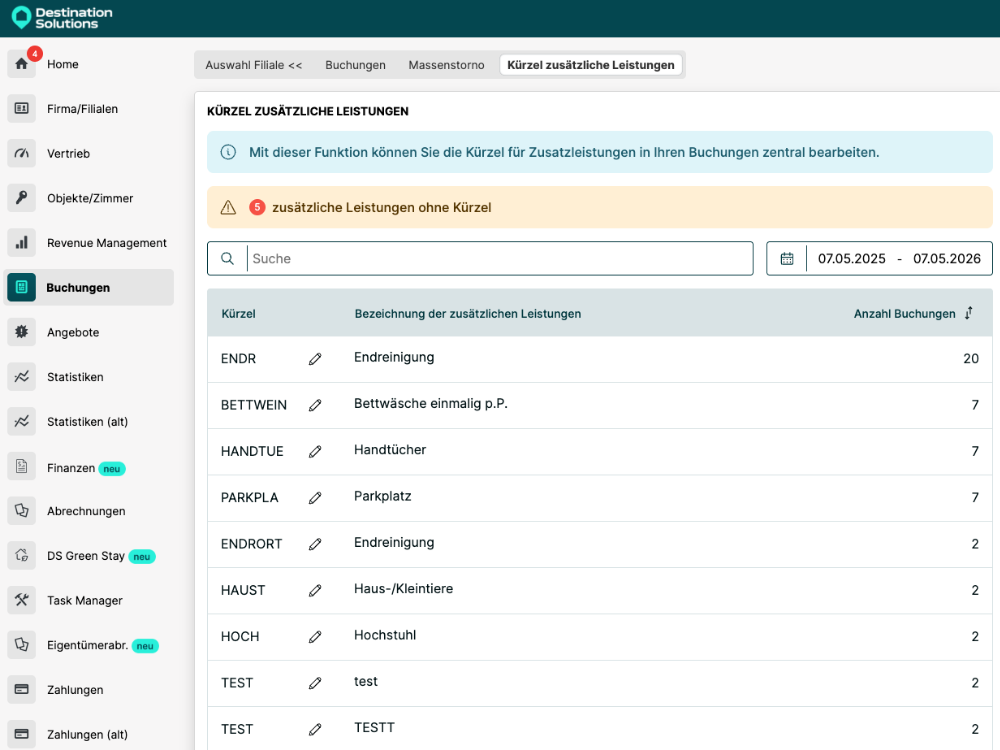The height and width of the screenshot is (750, 1000).
Task: Open Home via its house icon
Action: coord(22,64)
